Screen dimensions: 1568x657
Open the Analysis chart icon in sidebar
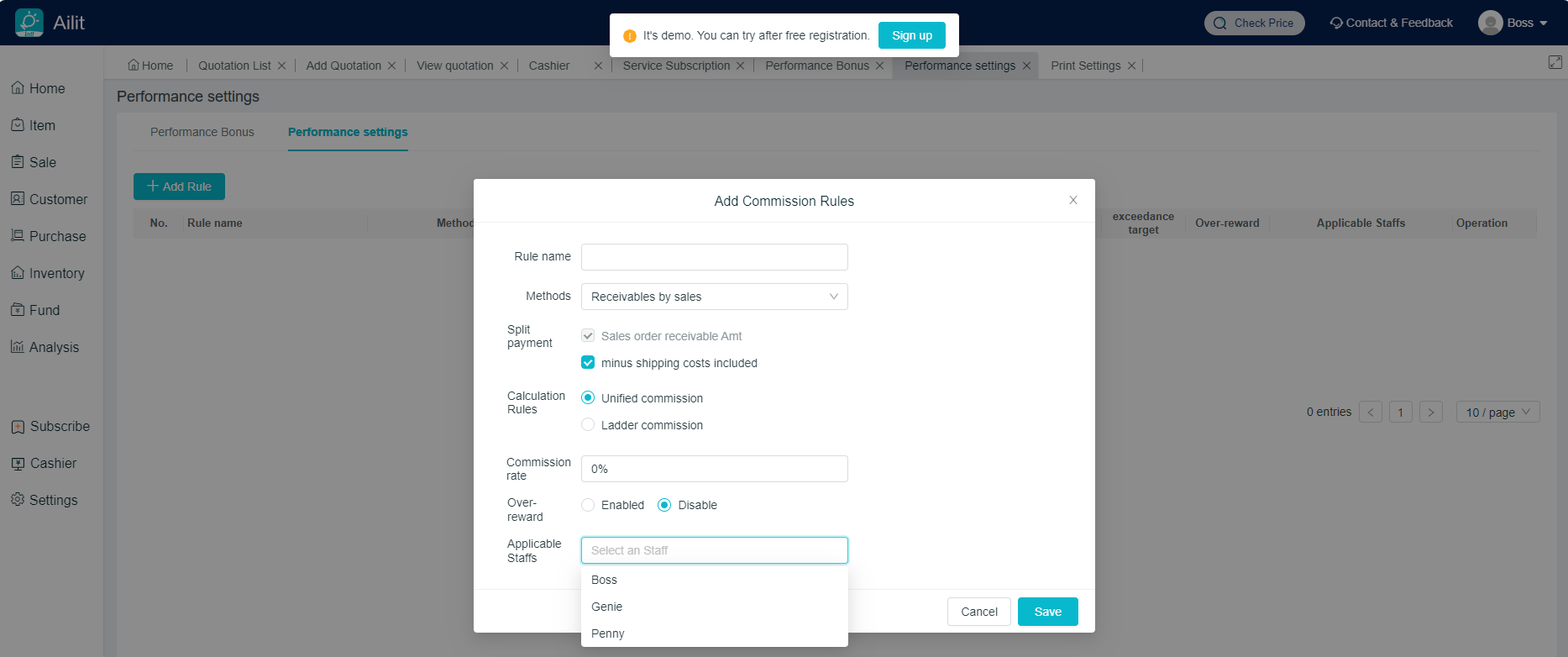tap(18, 347)
